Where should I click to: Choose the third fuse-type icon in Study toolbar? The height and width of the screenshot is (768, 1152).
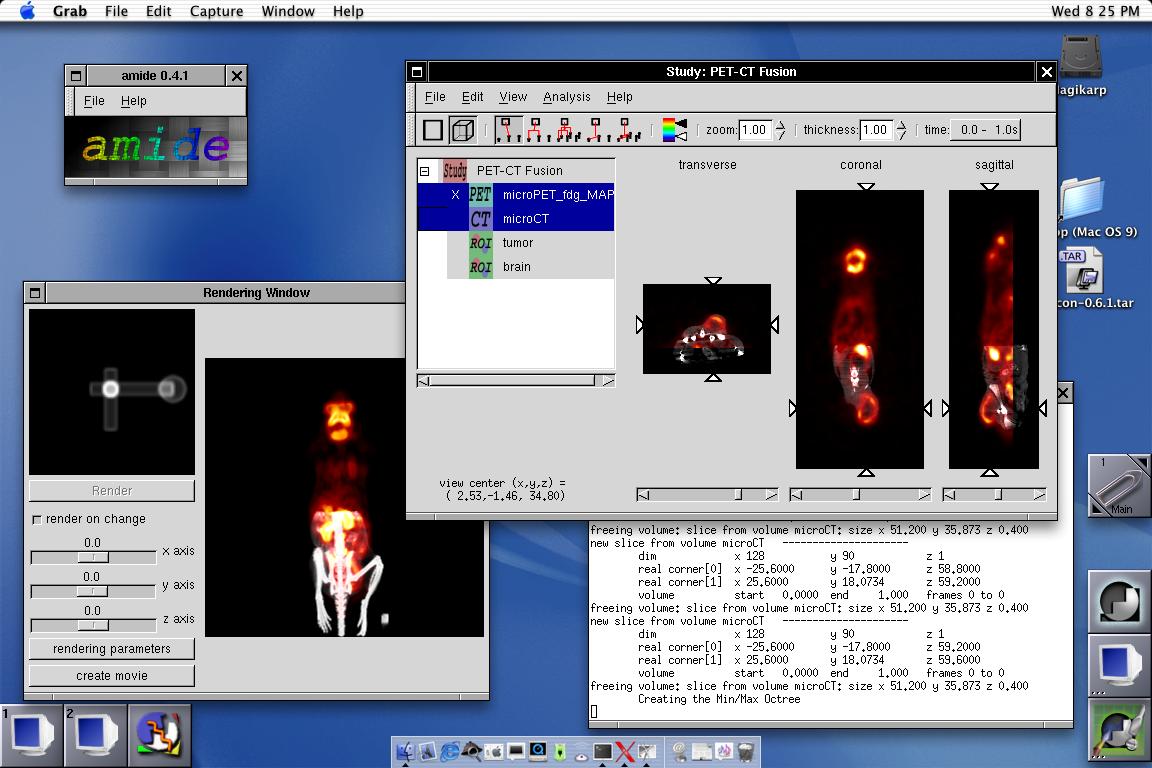[x=566, y=129]
